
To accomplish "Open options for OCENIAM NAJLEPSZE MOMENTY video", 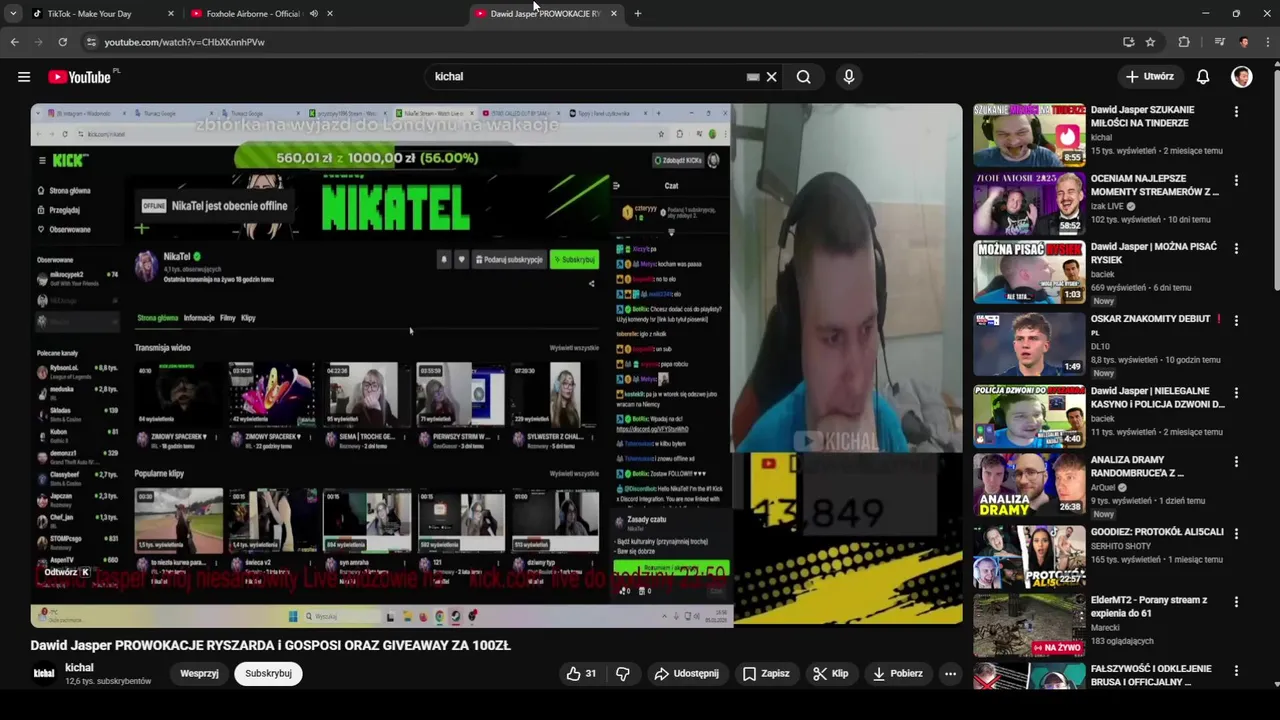I will point(1236,181).
